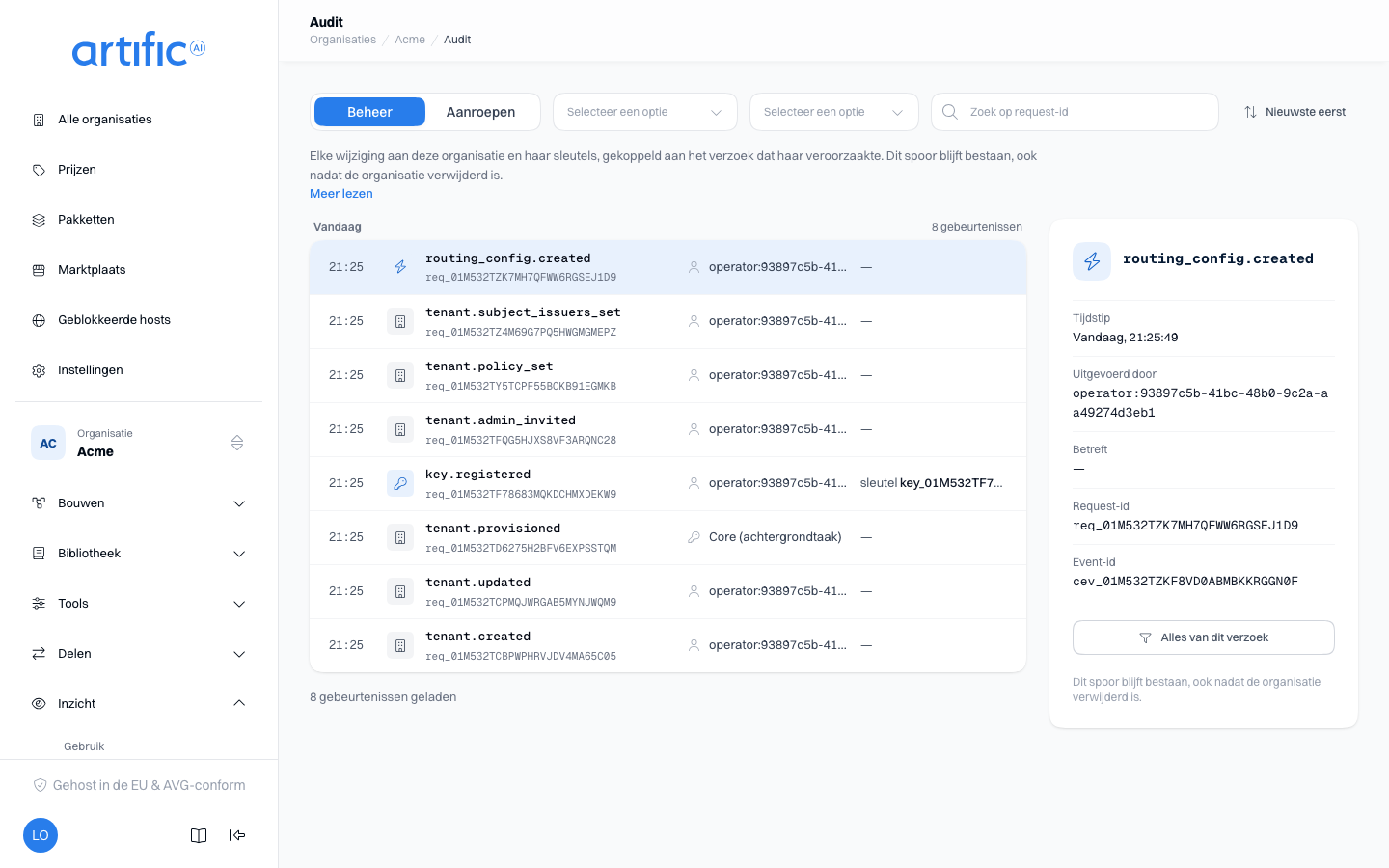The width and height of the screenshot is (1389, 868).
Task: Click the routing_config.created lightning icon in list
Action: 400,267
